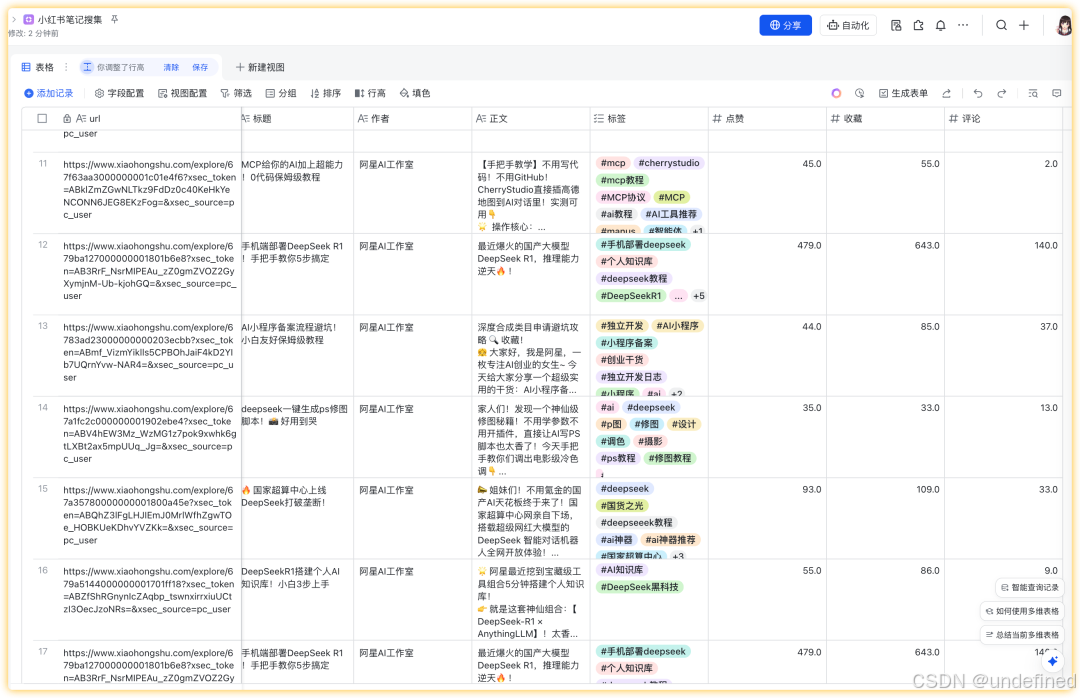Open the 收藏 column header menu

click(x=886, y=119)
